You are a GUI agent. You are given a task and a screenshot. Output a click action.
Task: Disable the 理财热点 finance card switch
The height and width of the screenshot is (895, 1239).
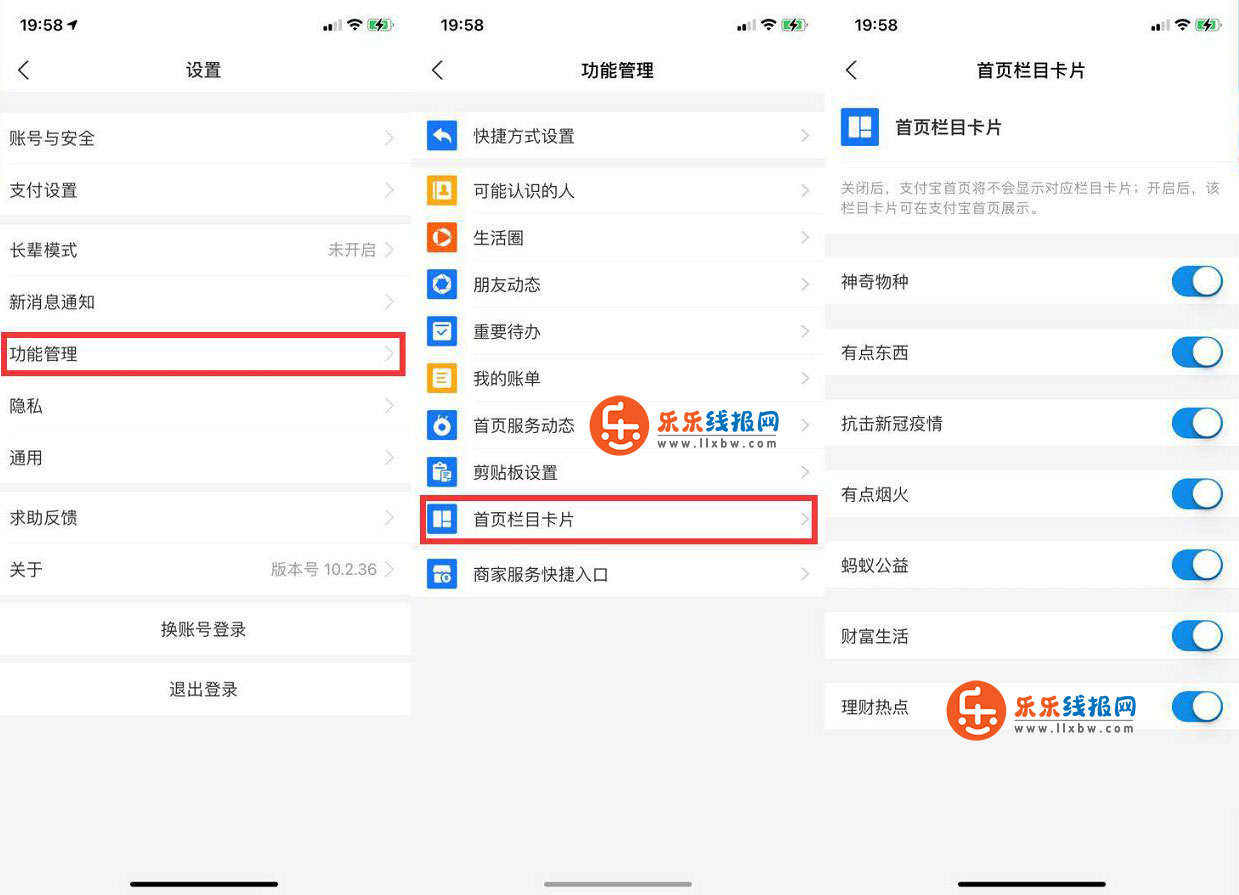point(1196,707)
